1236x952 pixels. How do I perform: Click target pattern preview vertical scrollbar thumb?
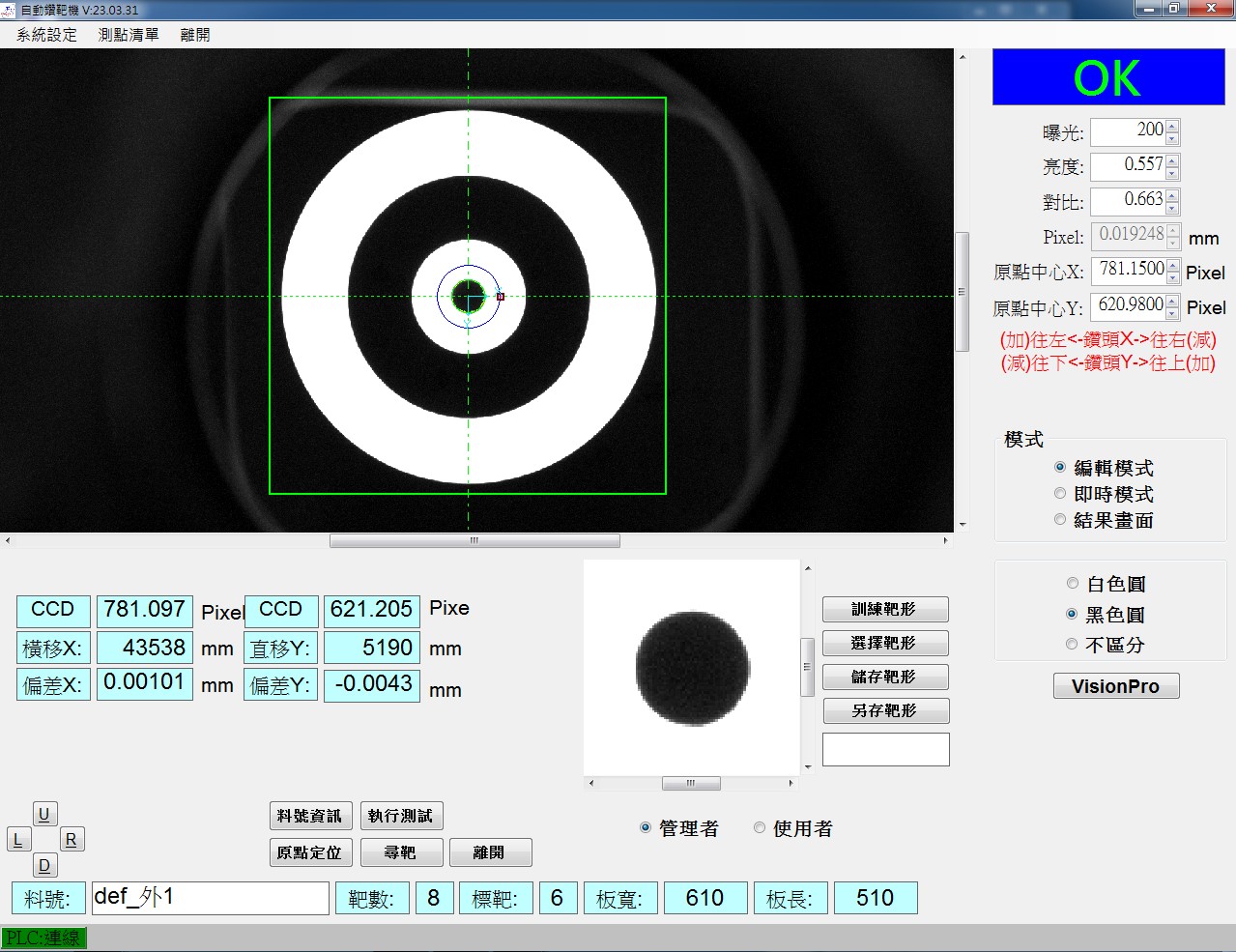tap(808, 667)
